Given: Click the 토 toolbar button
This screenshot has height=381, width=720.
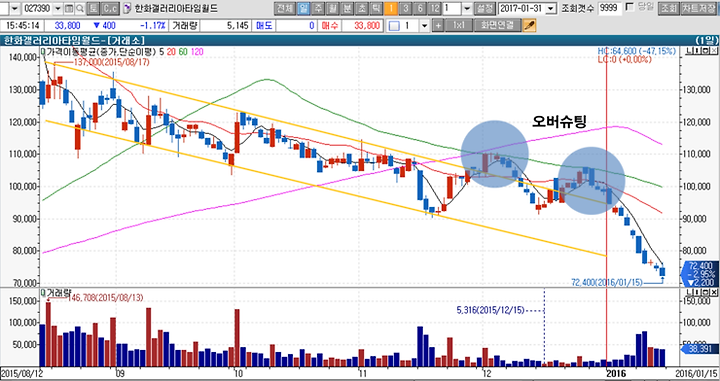Looking at the screenshot, I should coord(93,9).
